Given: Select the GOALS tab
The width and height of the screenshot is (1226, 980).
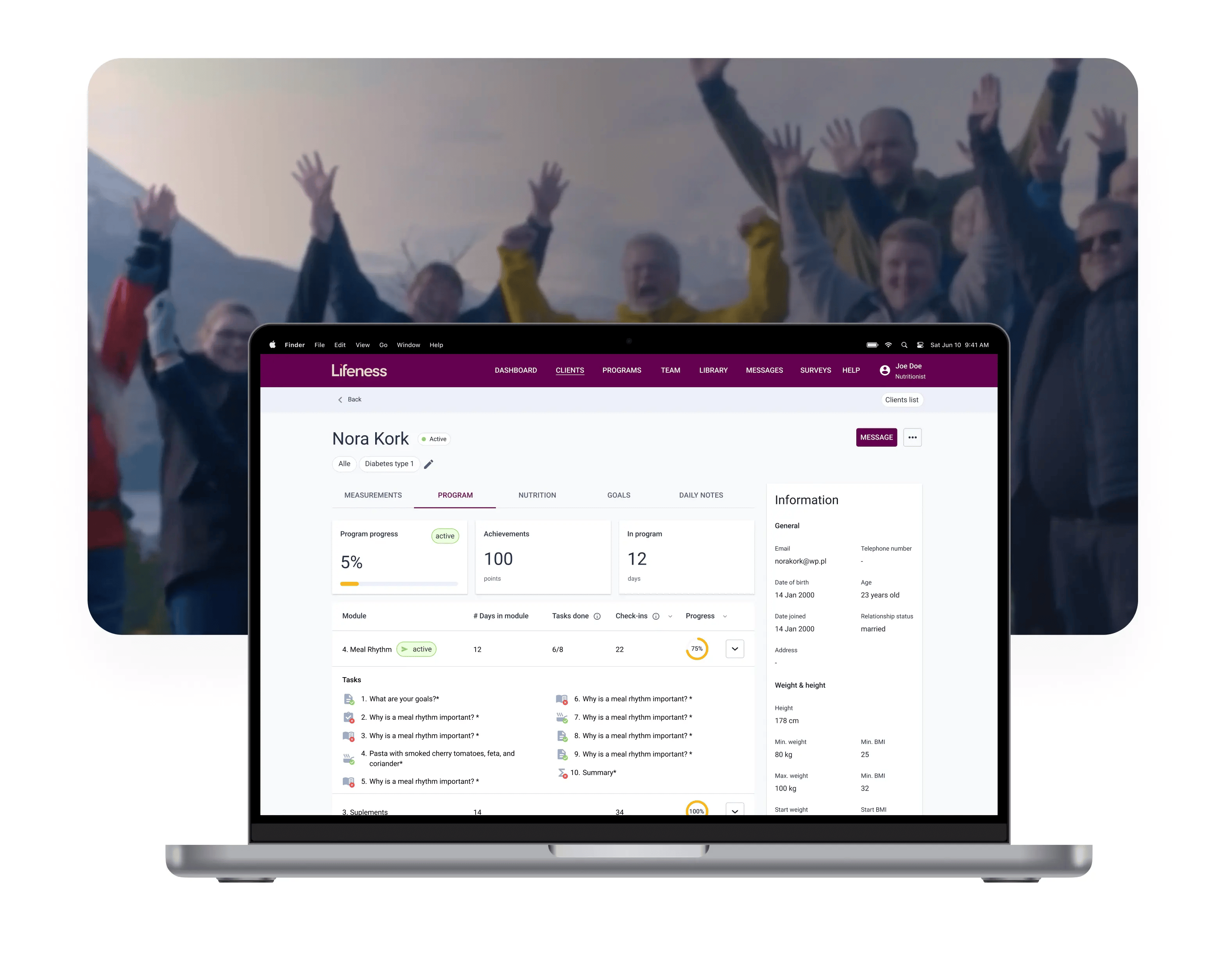Looking at the screenshot, I should pyautogui.click(x=618, y=495).
